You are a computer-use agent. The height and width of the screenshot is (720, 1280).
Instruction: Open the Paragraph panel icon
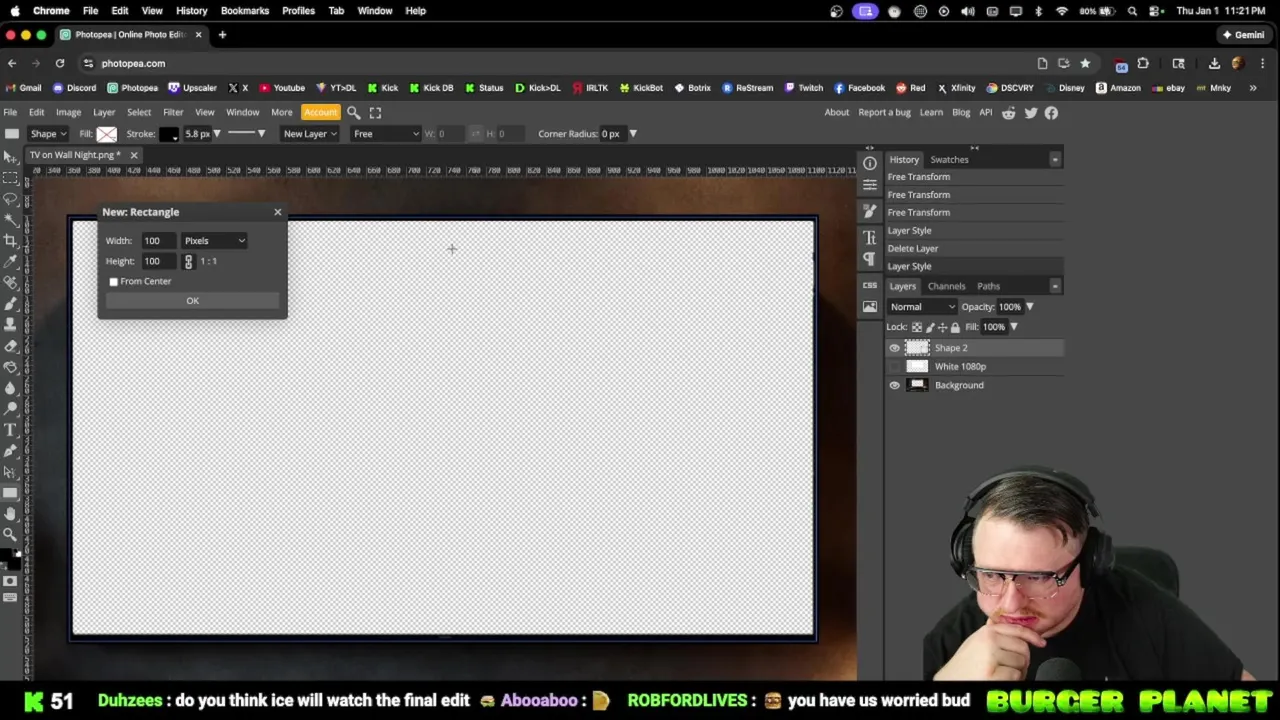[870, 259]
